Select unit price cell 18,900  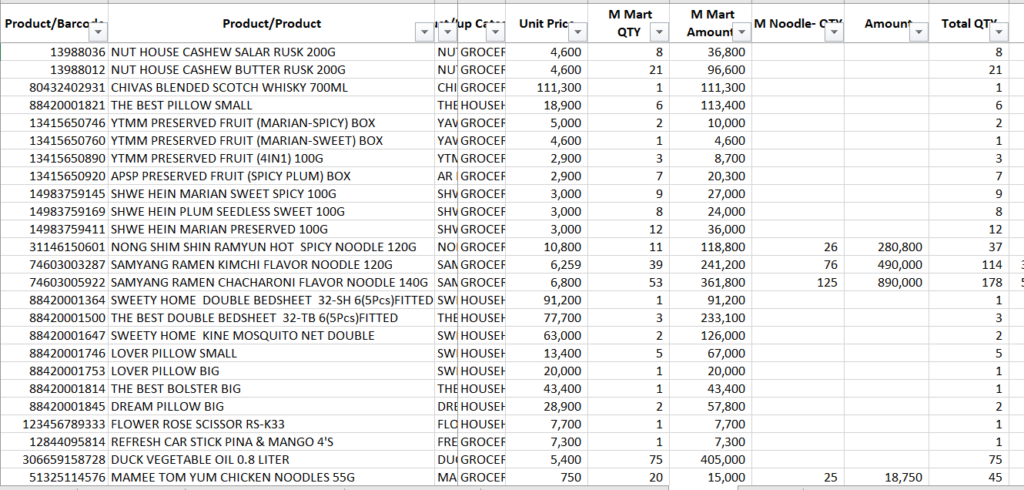pyautogui.click(x=546, y=105)
